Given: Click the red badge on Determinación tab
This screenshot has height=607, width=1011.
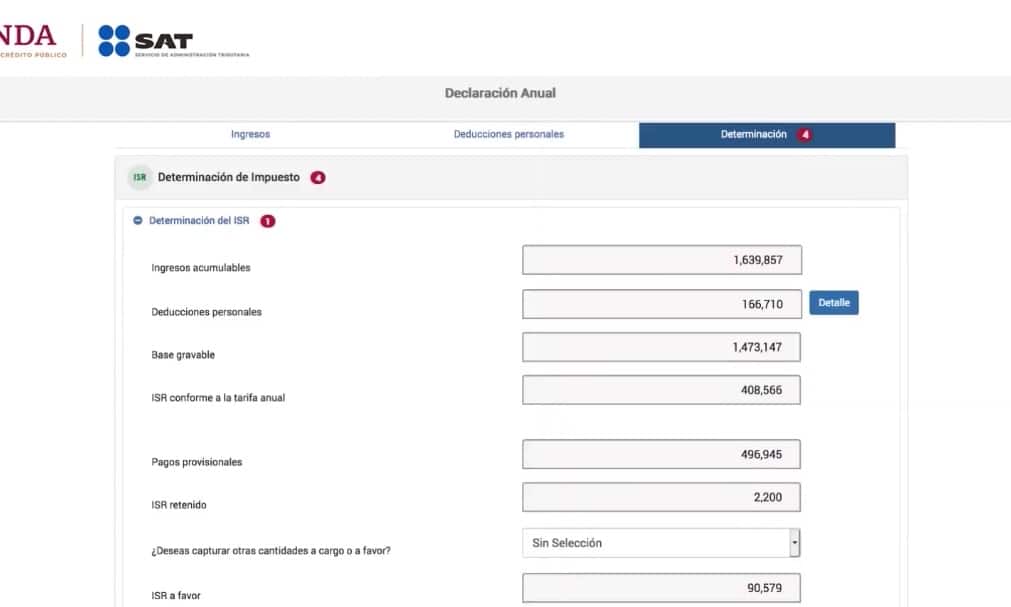Looking at the screenshot, I should pyautogui.click(x=804, y=135).
